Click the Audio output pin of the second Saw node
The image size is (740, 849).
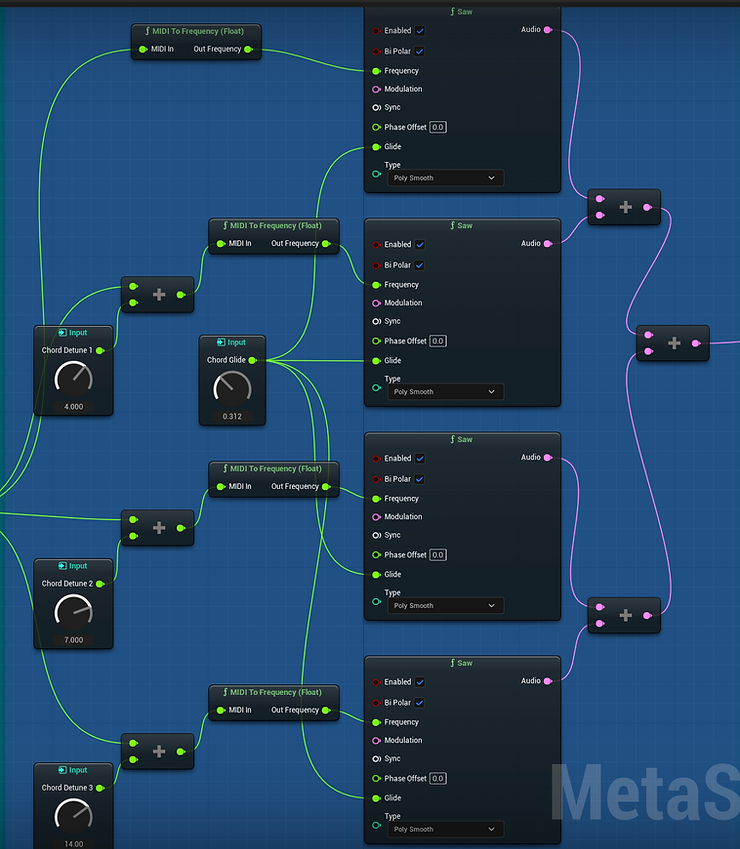coord(548,244)
